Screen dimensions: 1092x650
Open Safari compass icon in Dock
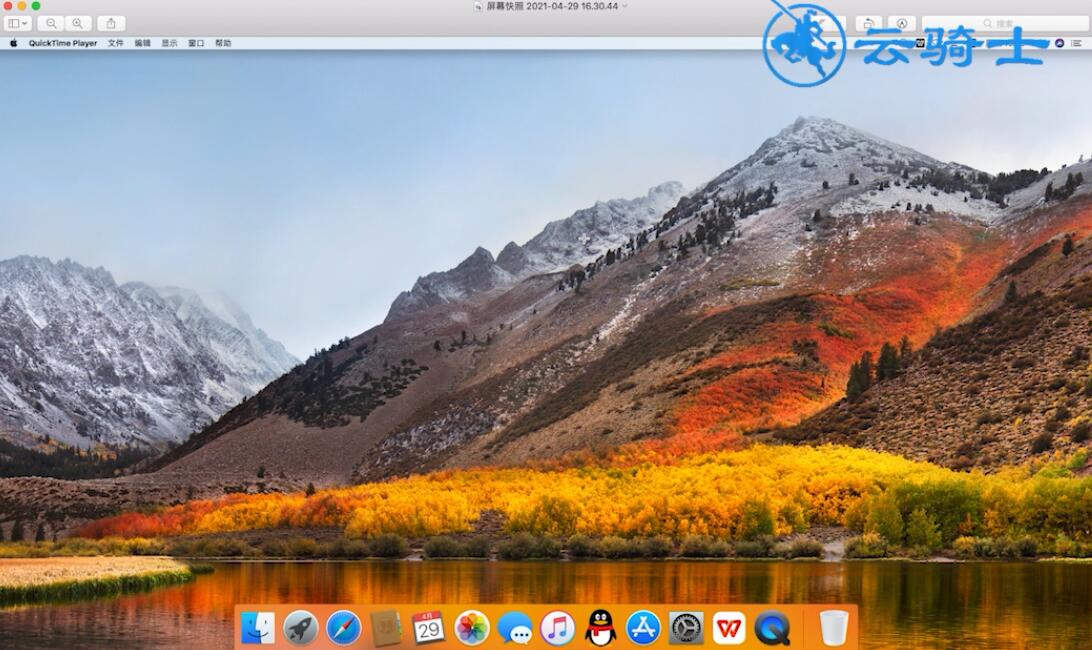[x=344, y=628]
